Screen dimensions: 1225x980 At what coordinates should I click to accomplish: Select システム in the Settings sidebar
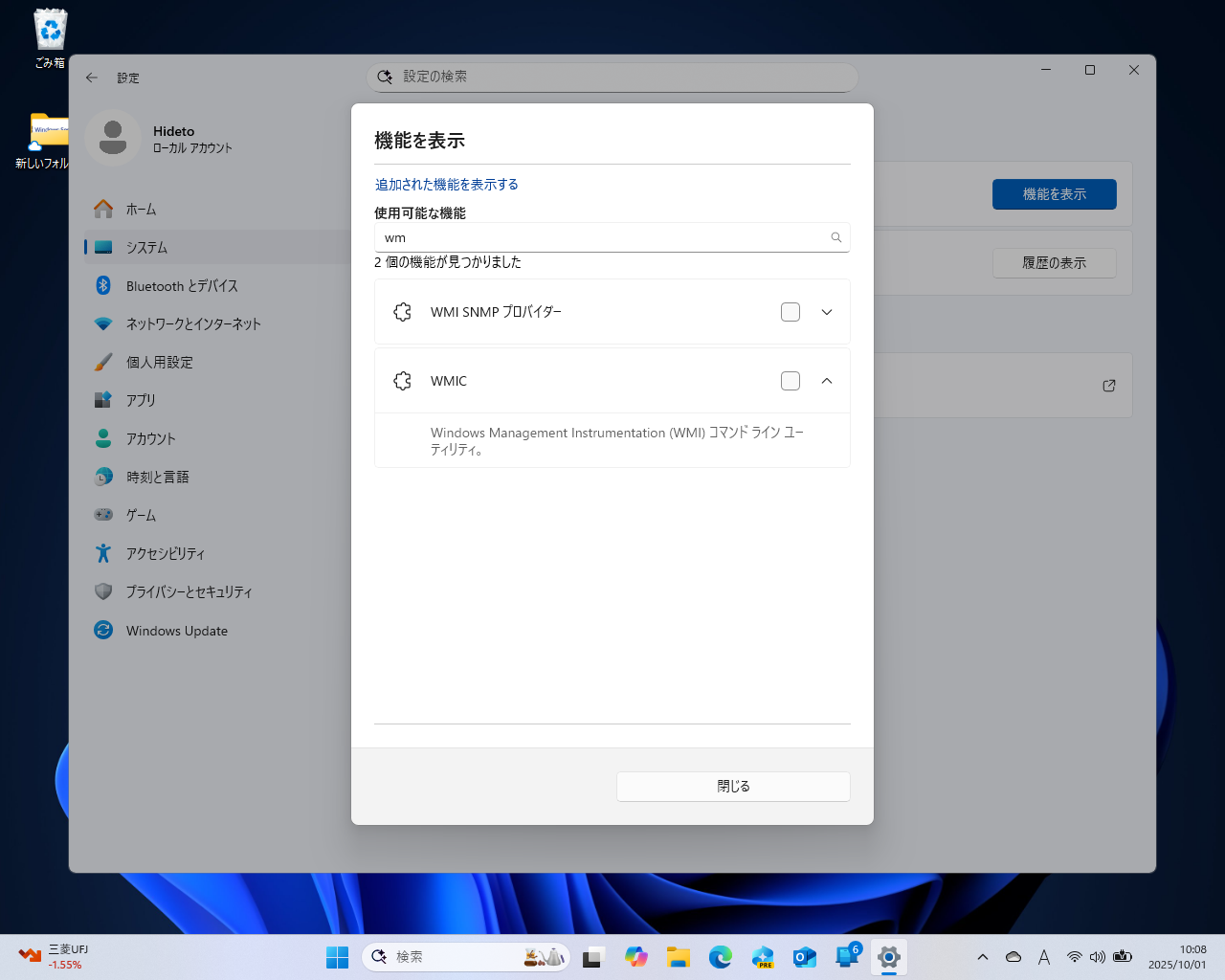click(216, 247)
